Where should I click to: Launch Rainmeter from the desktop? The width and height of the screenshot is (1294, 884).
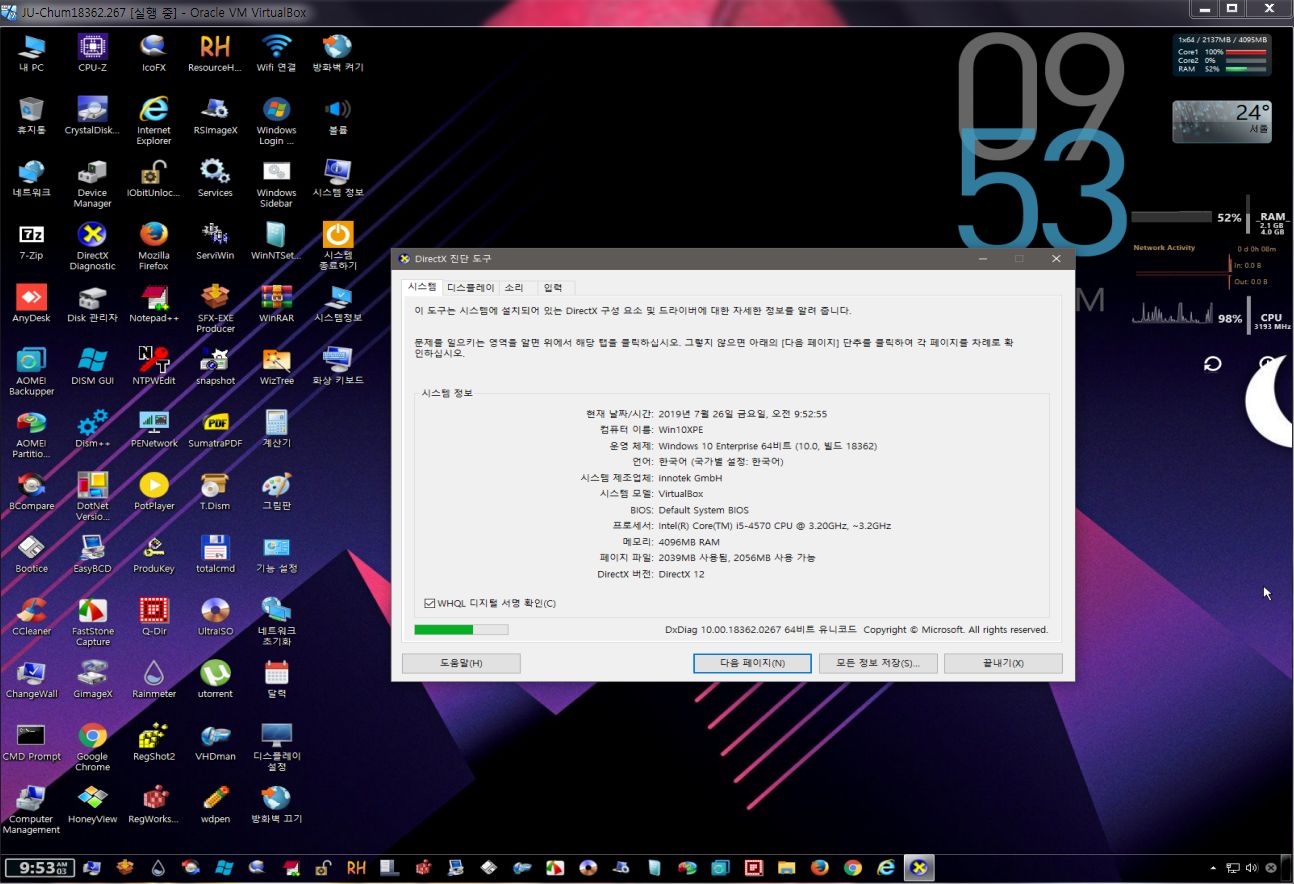pyautogui.click(x=154, y=679)
